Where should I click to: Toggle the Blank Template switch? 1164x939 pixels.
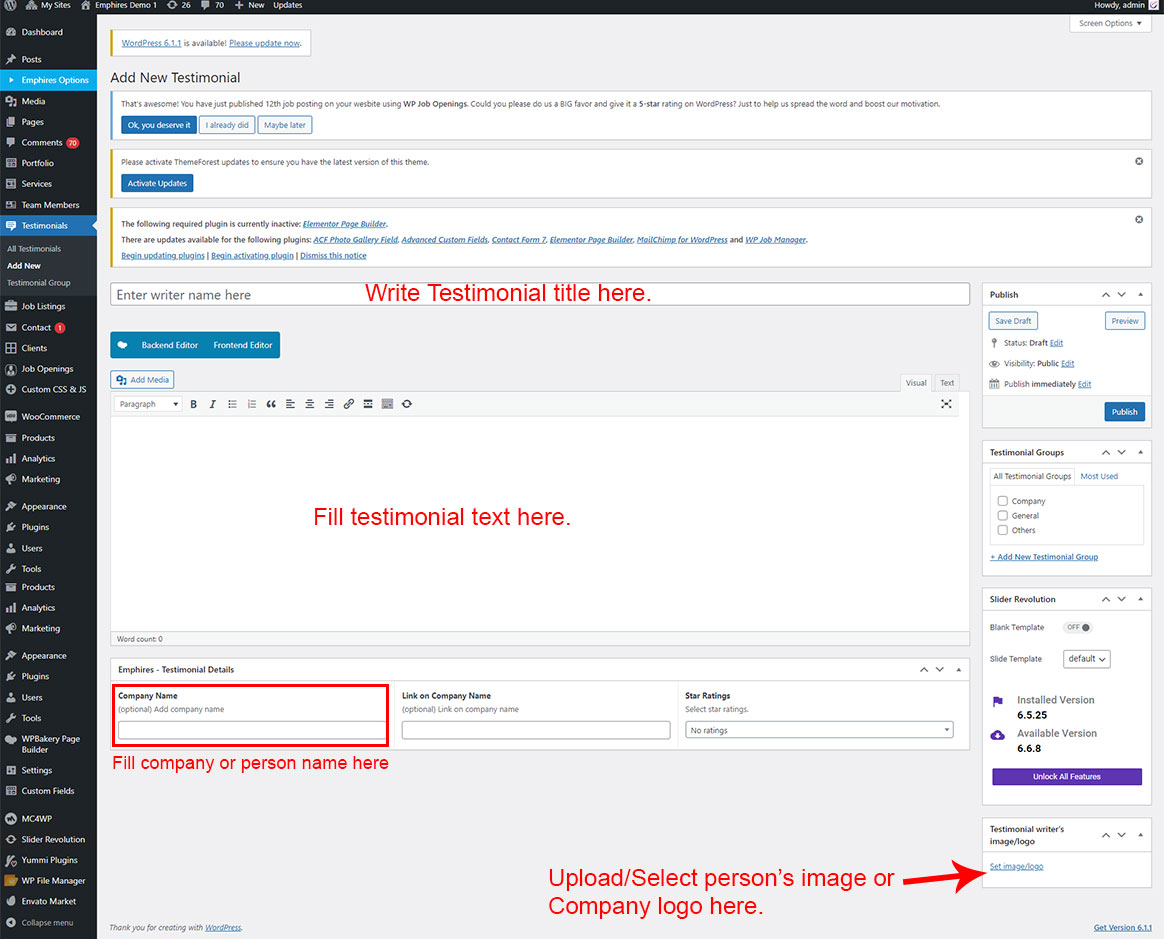[1078, 628]
